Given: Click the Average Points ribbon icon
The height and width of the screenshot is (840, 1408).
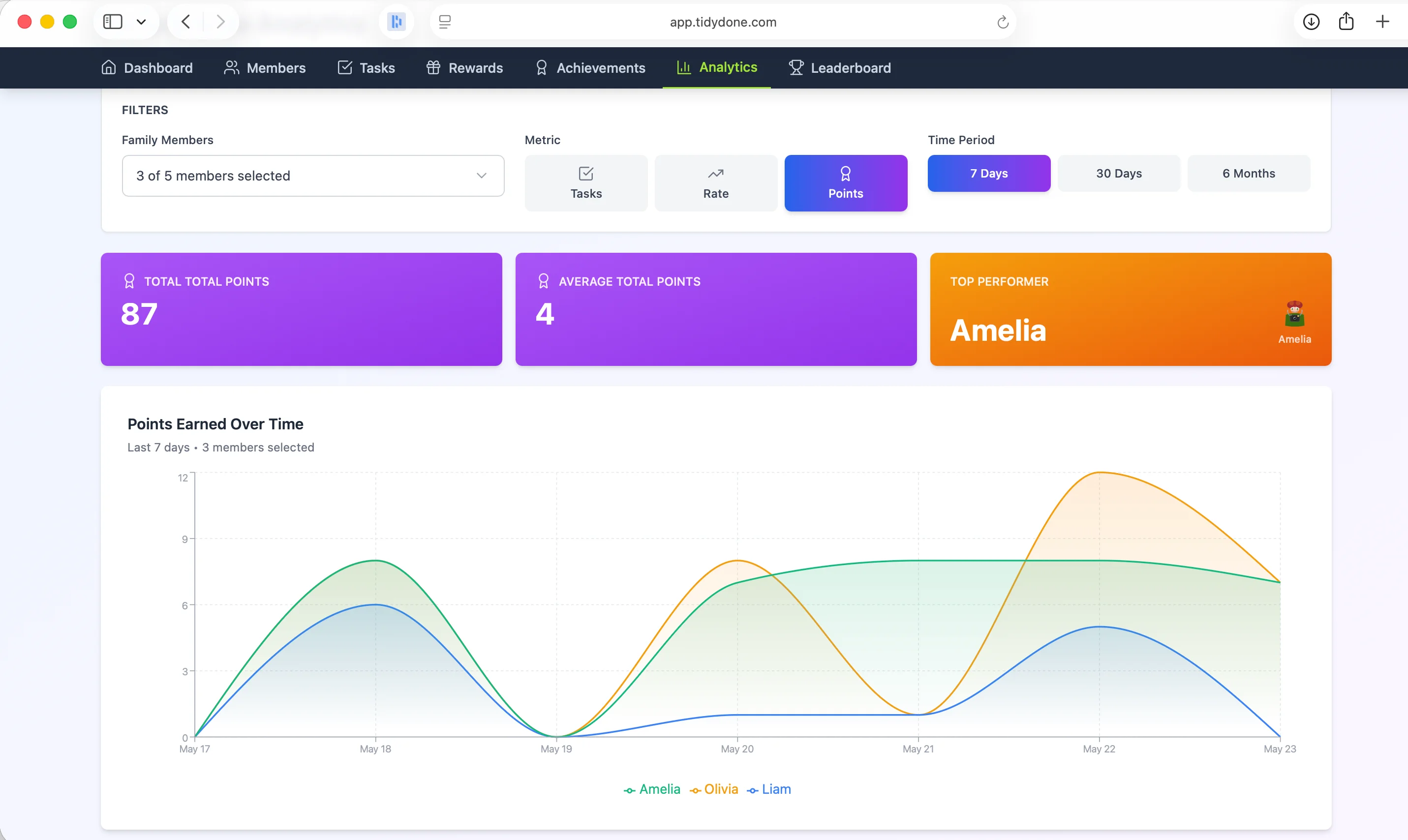Looking at the screenshot, I should click(x=544, y=281).
